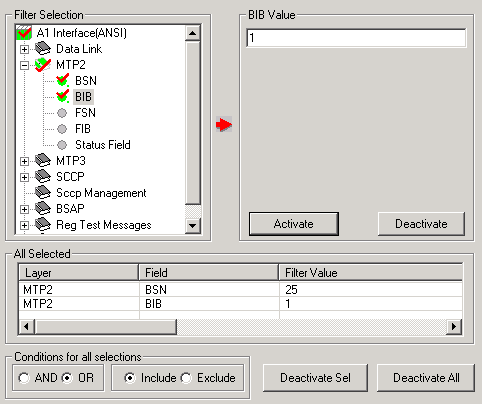The image size is (482, 404).
Task: Click the Deactivate All button
Action: (426, 378)
